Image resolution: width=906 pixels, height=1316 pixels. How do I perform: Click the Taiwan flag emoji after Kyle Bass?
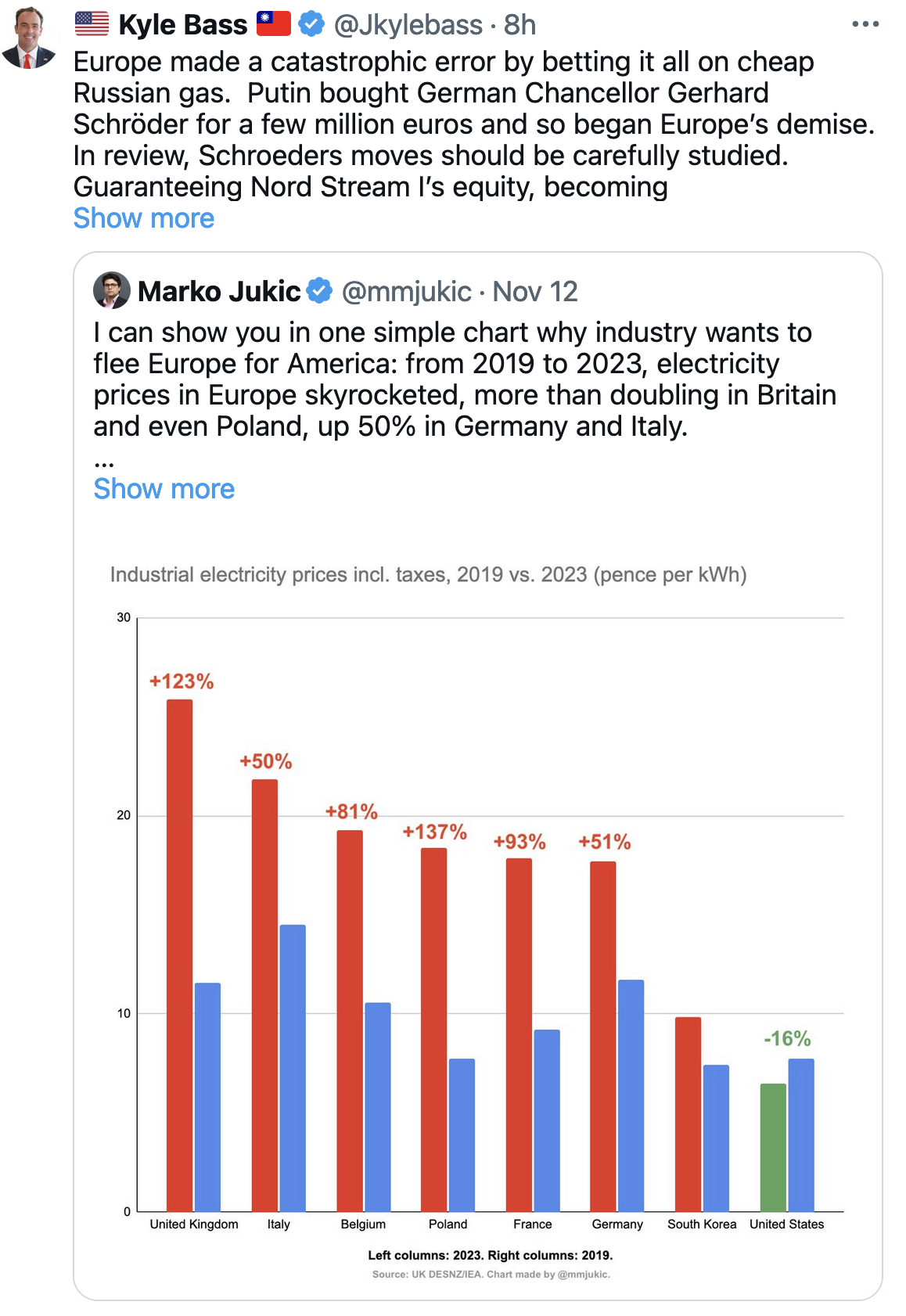pos(274,24)
